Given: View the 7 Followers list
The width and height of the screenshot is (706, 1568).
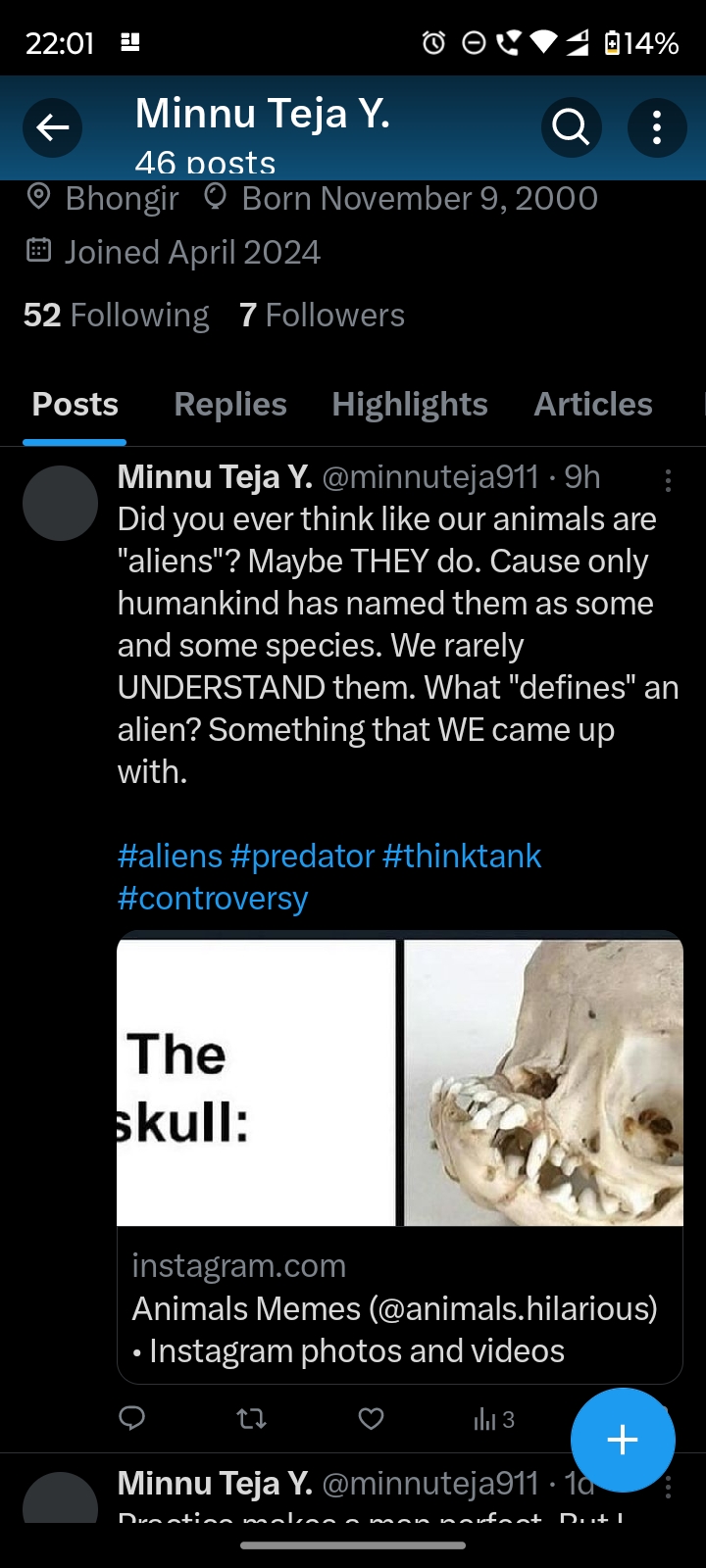Looking at the screenshot, I should click(322, 316).
